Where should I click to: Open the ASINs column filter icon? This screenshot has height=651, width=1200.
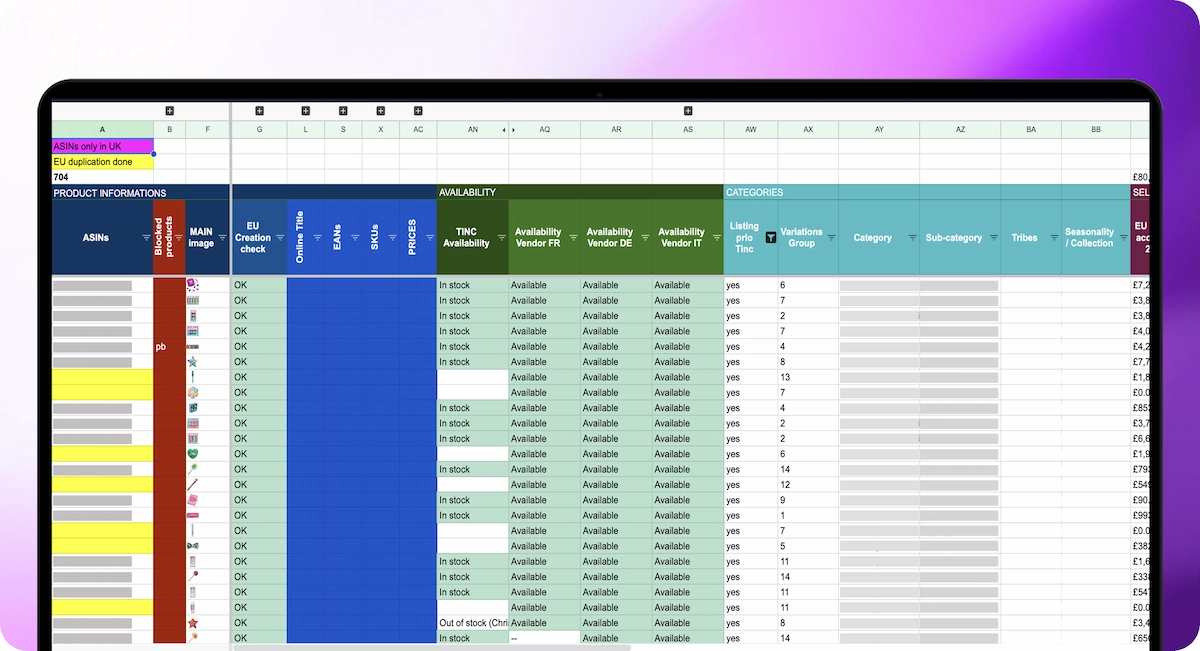[146, 238]
